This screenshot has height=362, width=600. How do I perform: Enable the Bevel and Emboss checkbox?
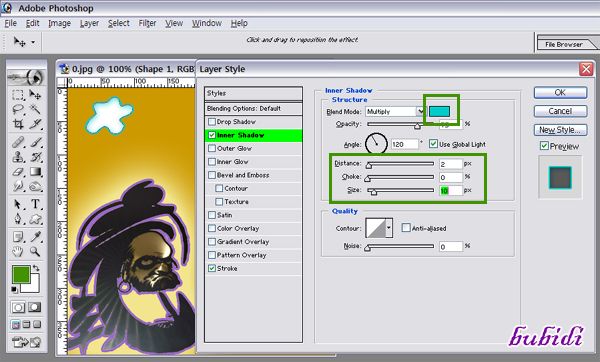[x=212, y=175]
